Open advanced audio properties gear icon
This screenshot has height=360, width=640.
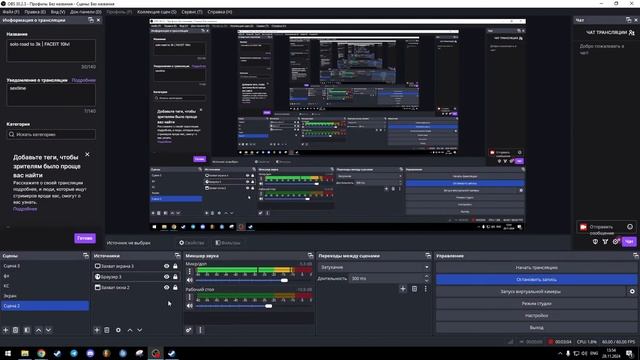(x=189, y=330)
